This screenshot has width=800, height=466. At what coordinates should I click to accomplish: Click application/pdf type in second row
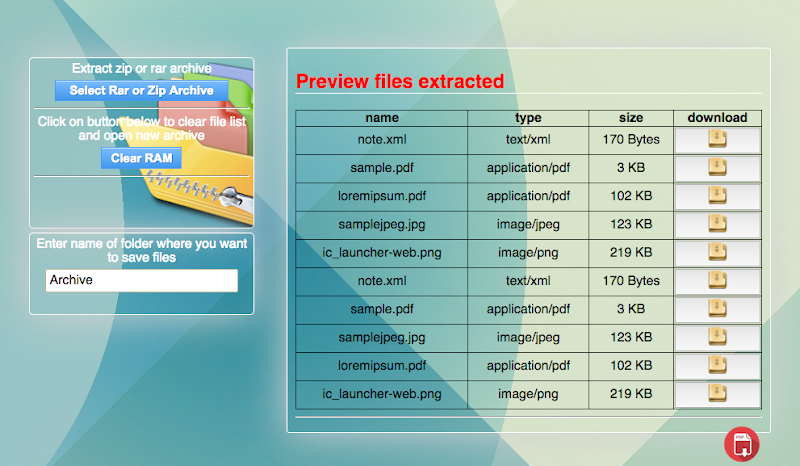(528, 168)
